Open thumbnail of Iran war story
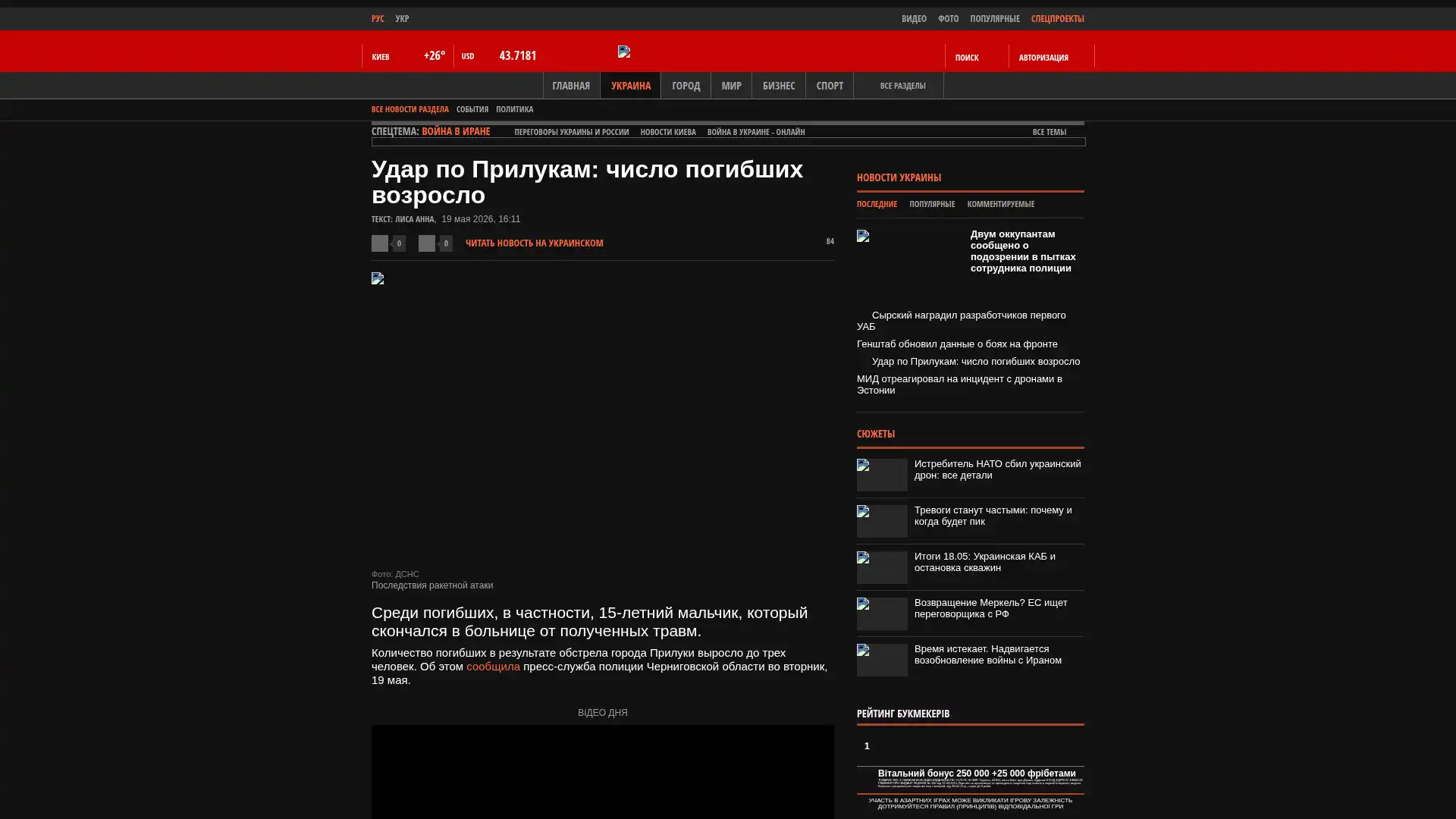 point(882,660)
